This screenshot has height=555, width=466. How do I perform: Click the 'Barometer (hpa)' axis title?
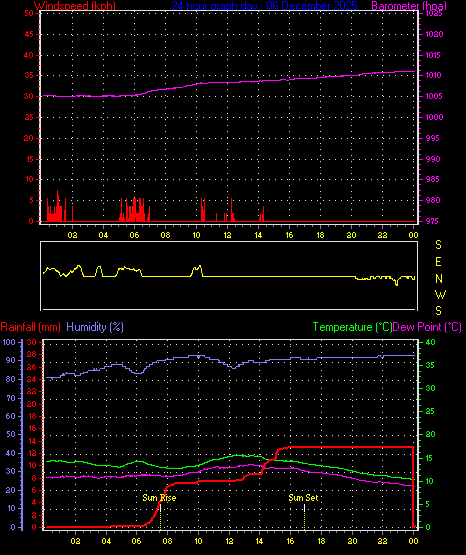coord(409,6)
